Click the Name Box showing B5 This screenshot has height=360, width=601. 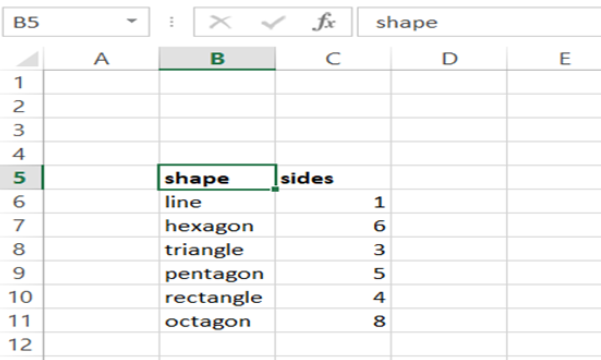(76, 22)
